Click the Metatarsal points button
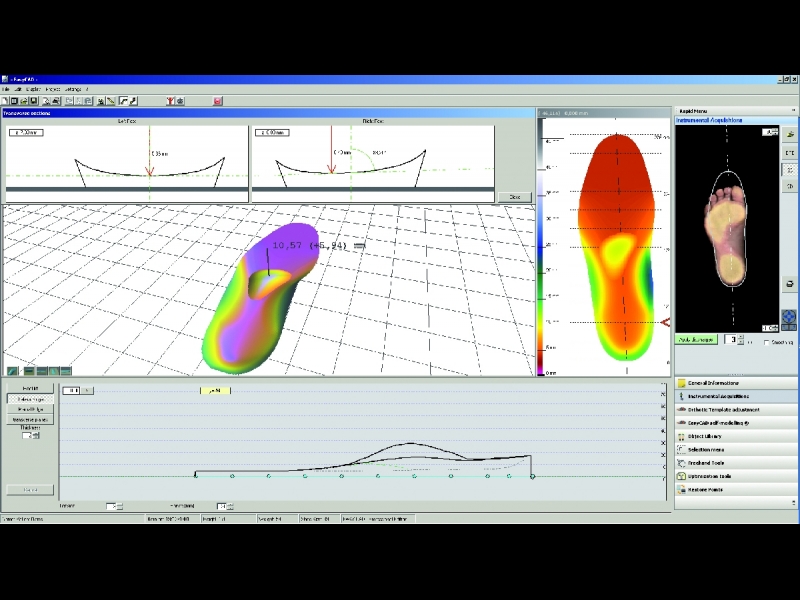The image size is (800, 600). click(x=30, y=419)
